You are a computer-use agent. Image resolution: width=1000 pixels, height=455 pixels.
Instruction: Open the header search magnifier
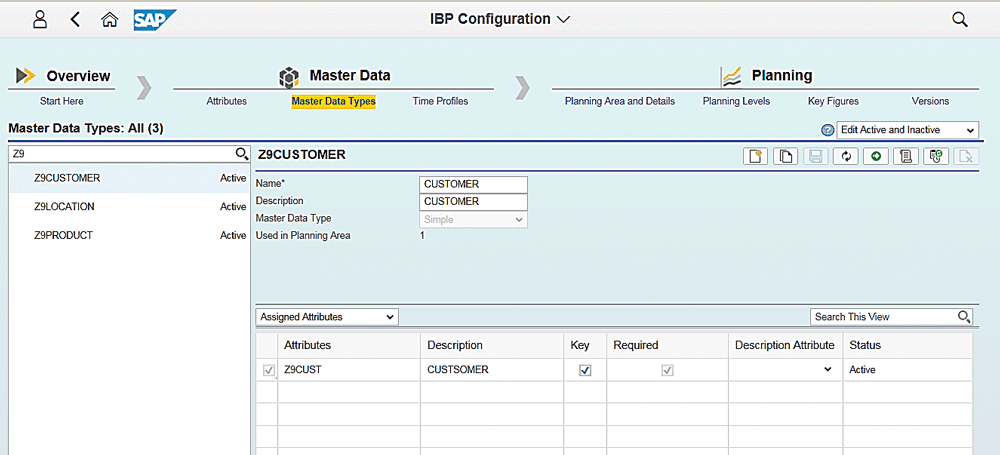960,19
